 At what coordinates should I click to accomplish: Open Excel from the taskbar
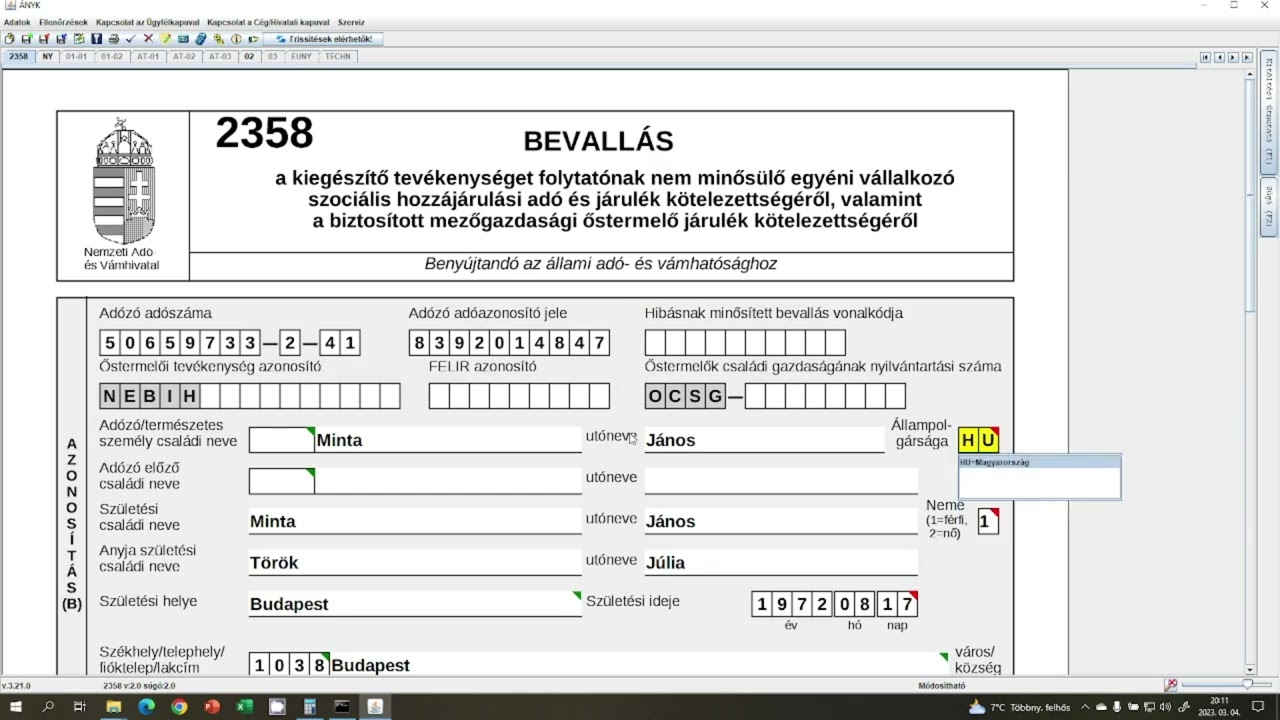pos(244,707)
